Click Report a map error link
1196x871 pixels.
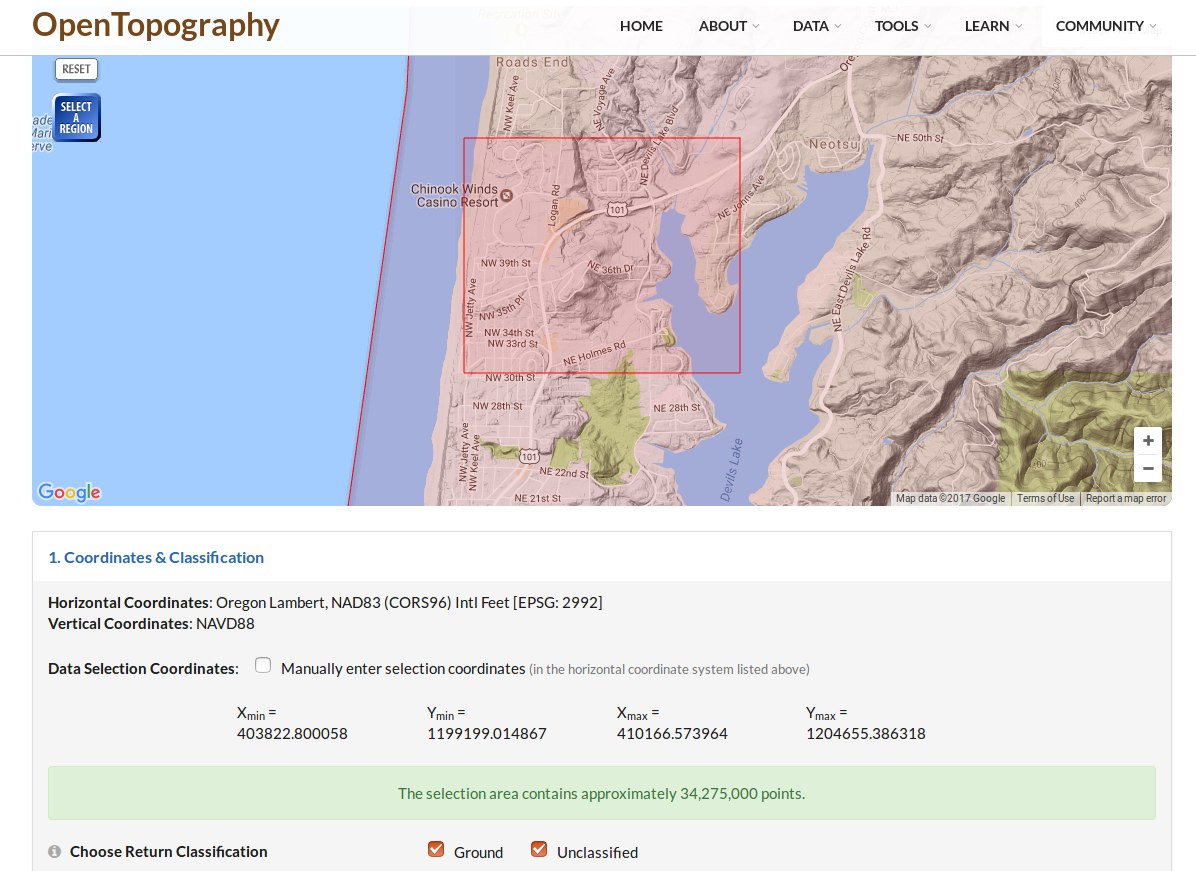point(1126,498)
